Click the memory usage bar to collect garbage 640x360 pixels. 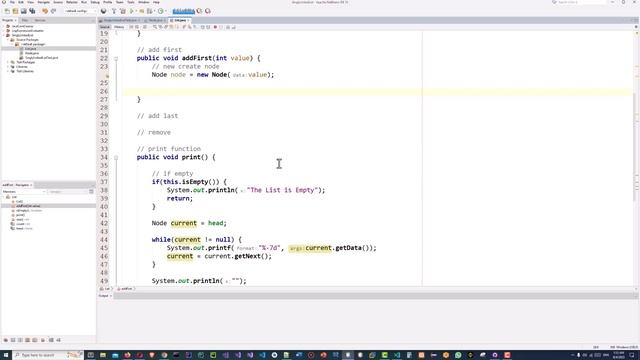tap(184, 11)
